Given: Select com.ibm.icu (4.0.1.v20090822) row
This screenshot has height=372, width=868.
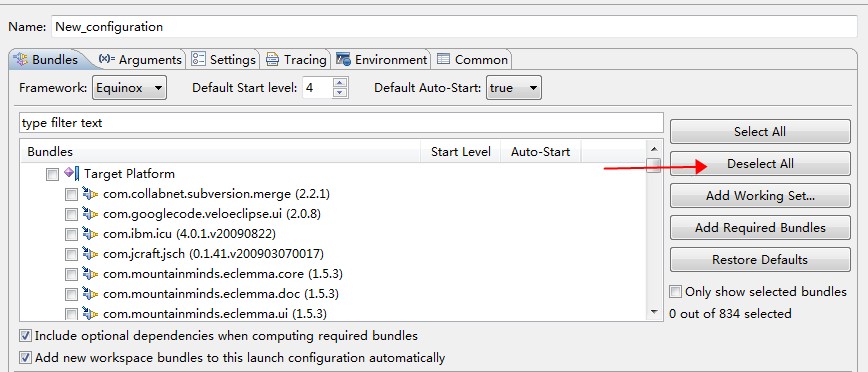Looking at the screenshot, I should (333, 234).
